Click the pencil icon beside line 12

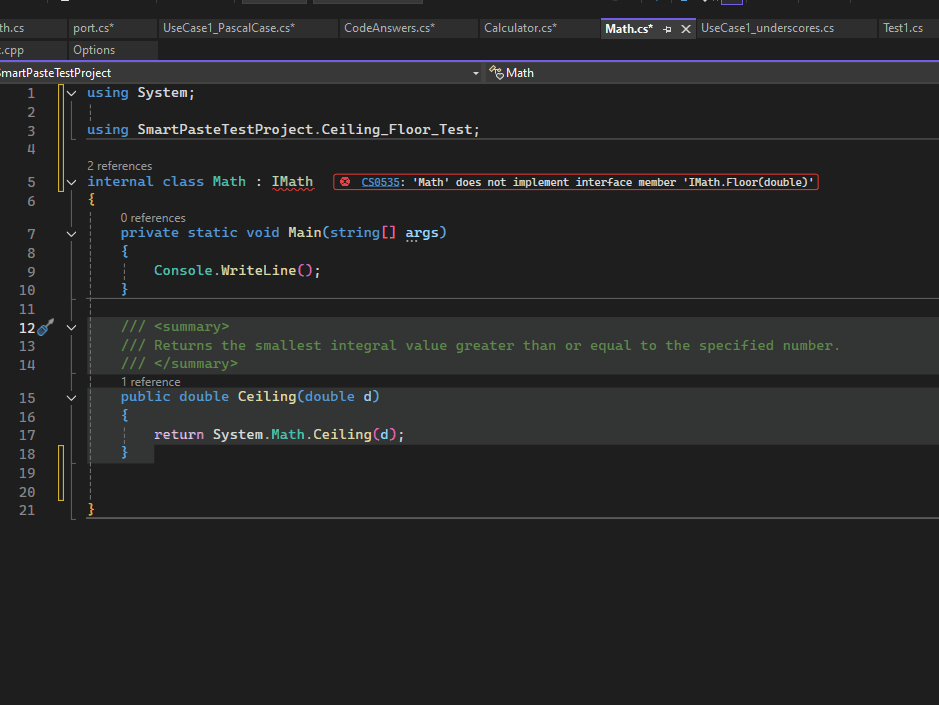coord(46,326)
